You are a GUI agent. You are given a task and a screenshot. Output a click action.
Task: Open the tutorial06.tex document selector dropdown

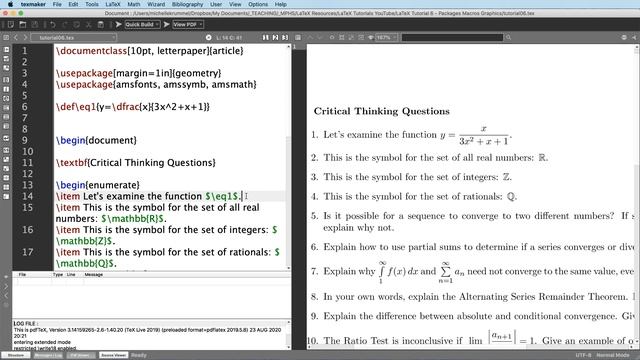(x=74, y=38)
